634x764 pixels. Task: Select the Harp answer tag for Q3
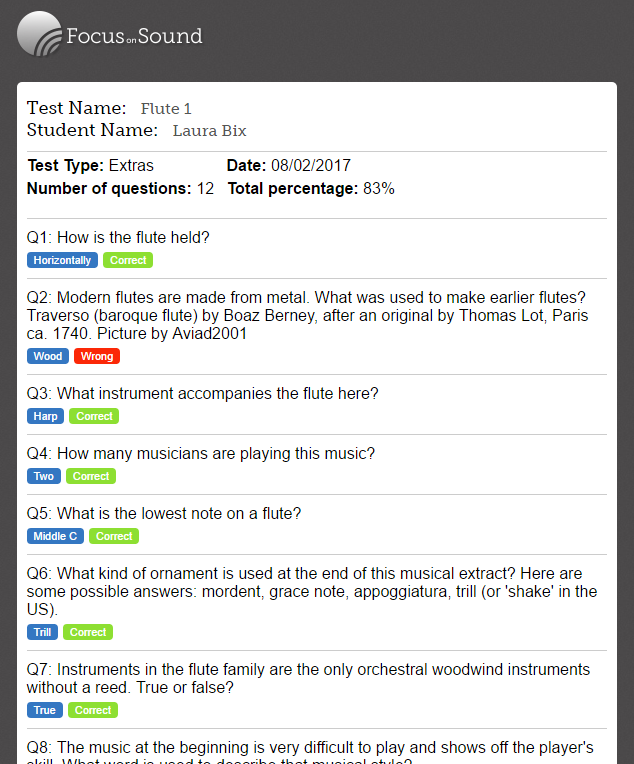[x=45, y=416]
